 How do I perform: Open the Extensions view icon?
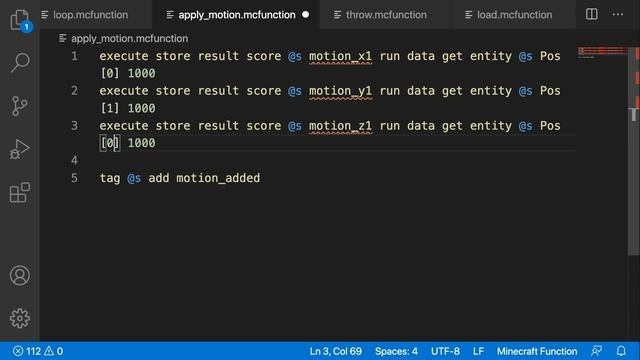tap(20, 193)
